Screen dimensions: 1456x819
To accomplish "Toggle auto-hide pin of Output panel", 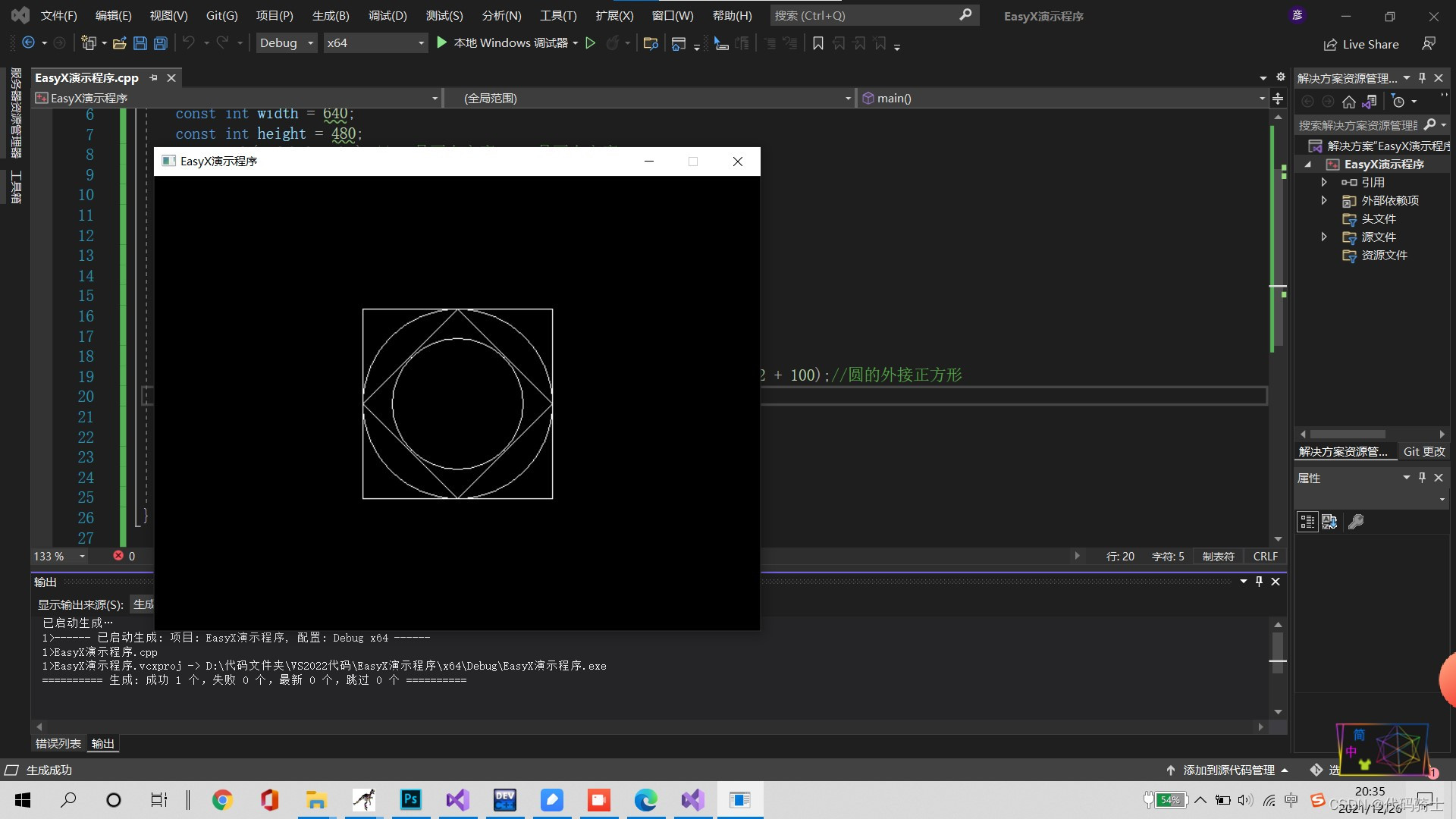I will click(1259, 582).
